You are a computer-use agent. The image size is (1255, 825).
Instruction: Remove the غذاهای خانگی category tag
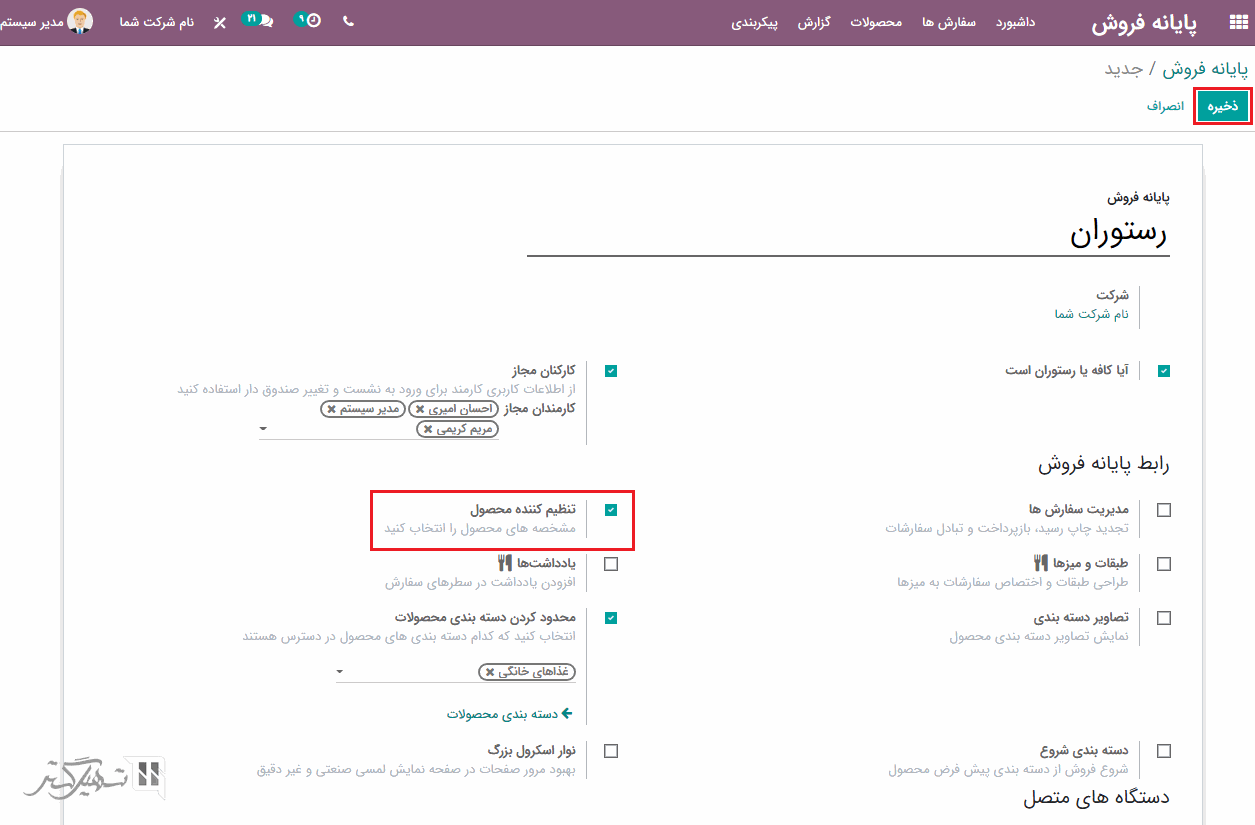click(489, 672)
